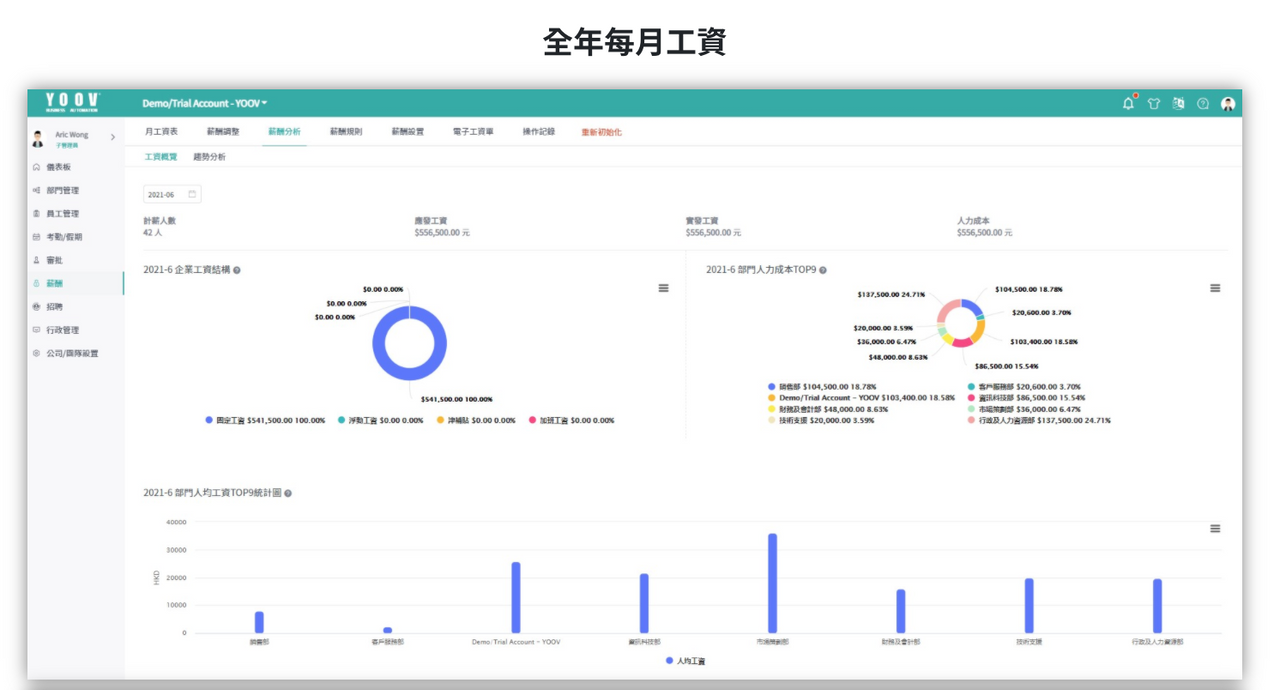Toggle 浮動工資 legend item
The image size is (1280, 690).
click(x=380, y=421)
